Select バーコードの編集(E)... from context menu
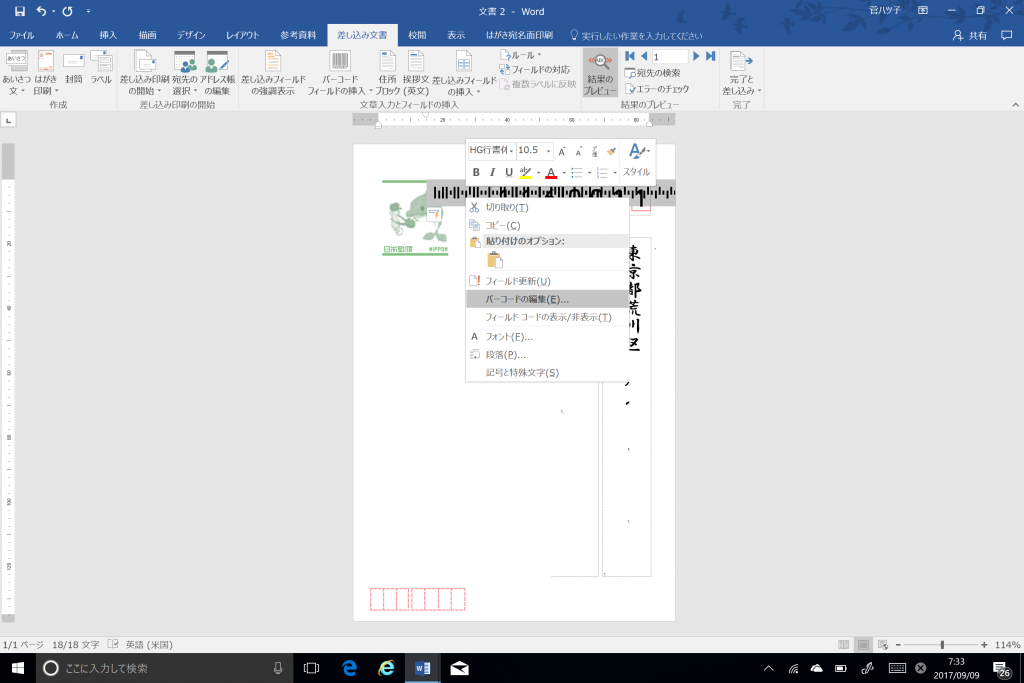Image resolution: width=1024 pixels, height=683 pixels. [527, 299]
